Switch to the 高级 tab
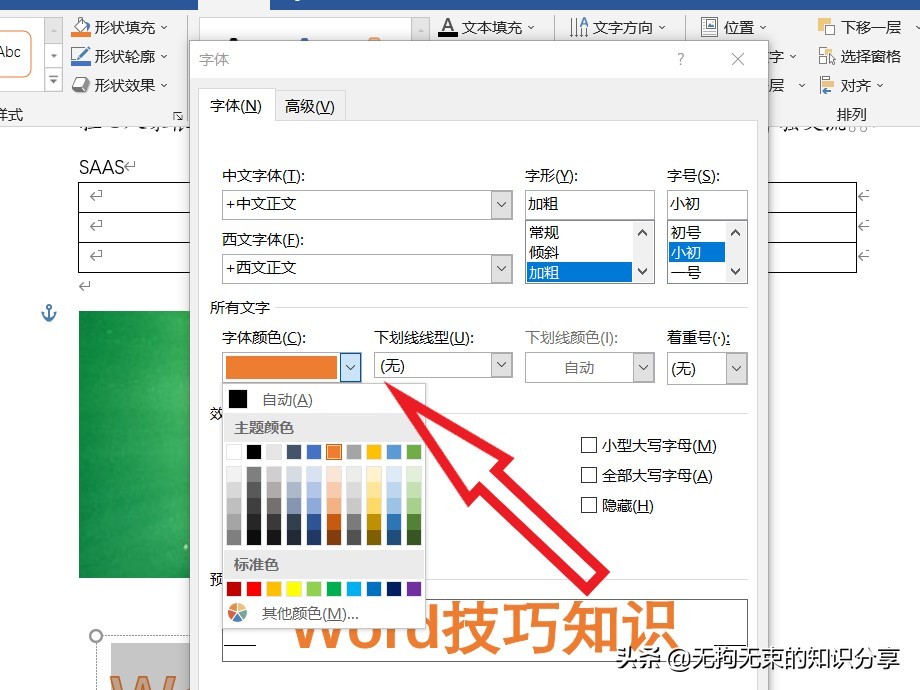The image size is (920, 690). pyautogui.click(x=310, y=105)
